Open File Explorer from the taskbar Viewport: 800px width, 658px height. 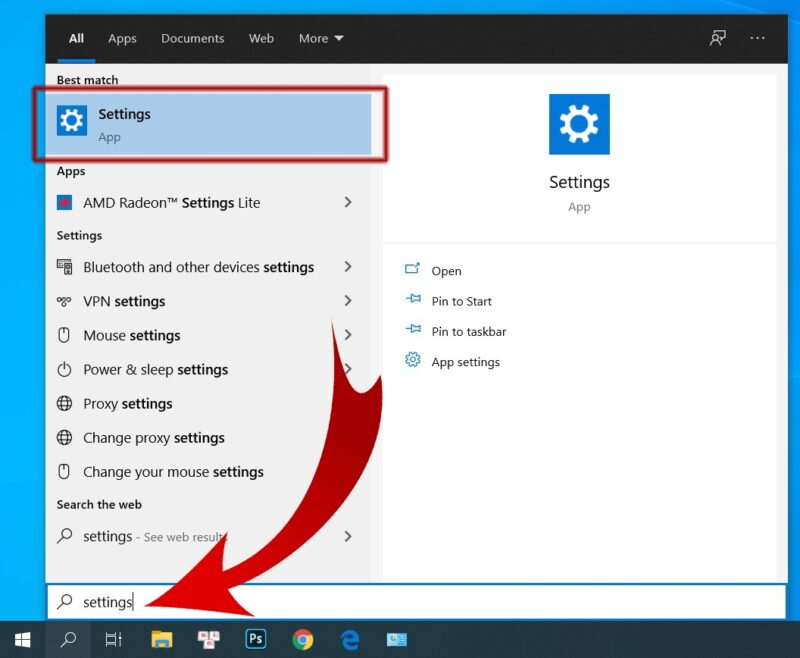[162, 639]
